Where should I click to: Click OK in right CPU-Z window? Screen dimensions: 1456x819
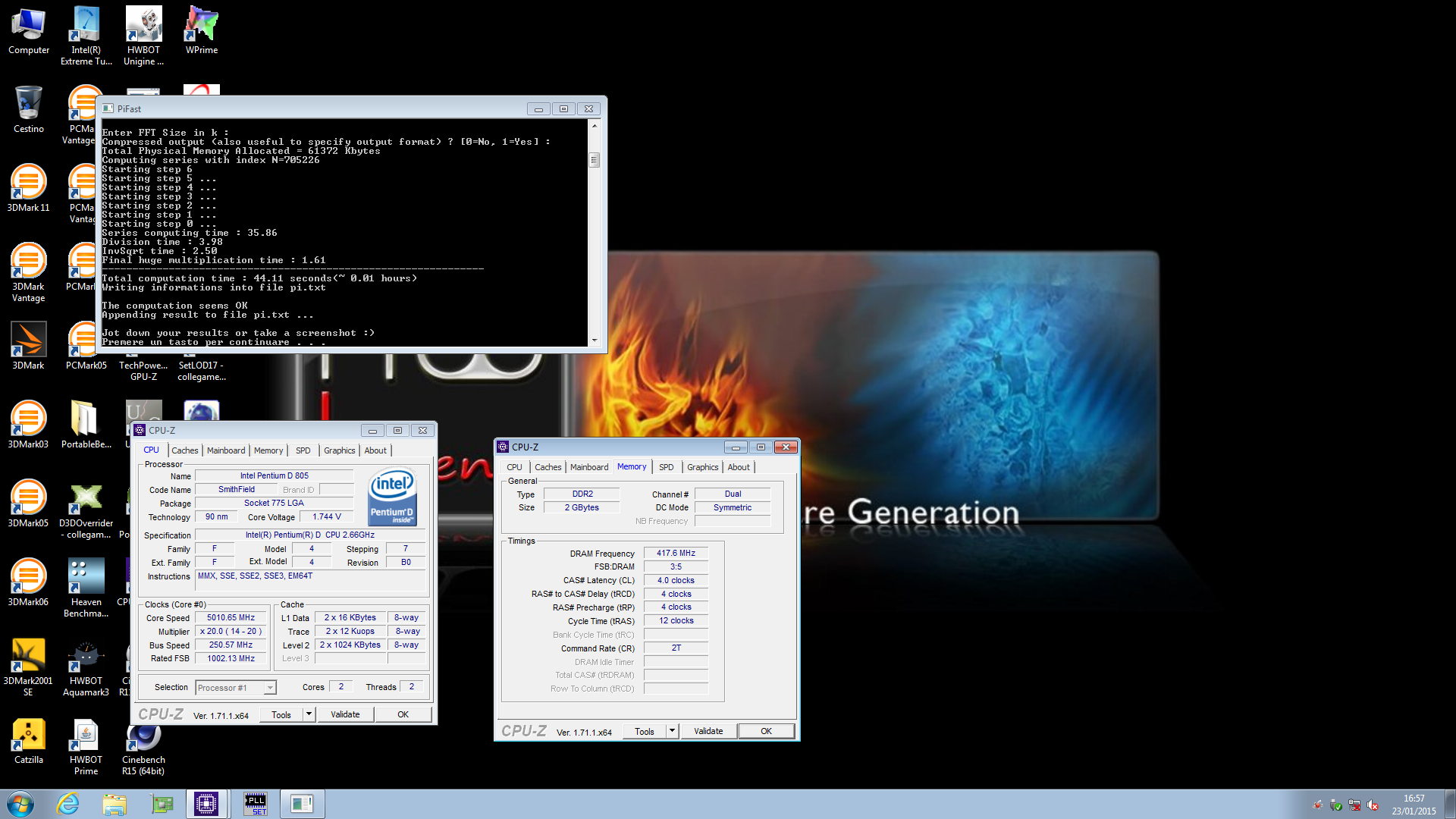point(766,731)
